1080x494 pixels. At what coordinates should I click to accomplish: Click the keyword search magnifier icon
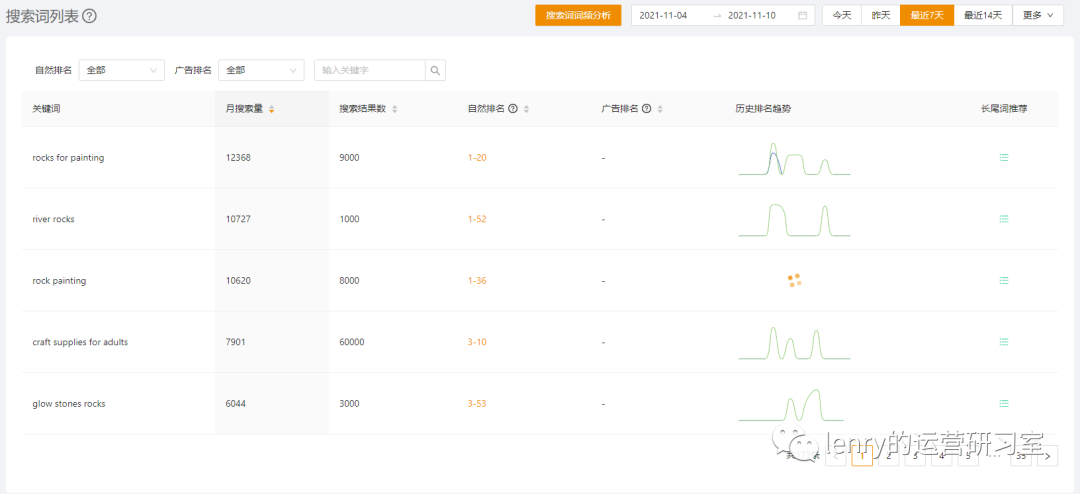coord(435,70)
